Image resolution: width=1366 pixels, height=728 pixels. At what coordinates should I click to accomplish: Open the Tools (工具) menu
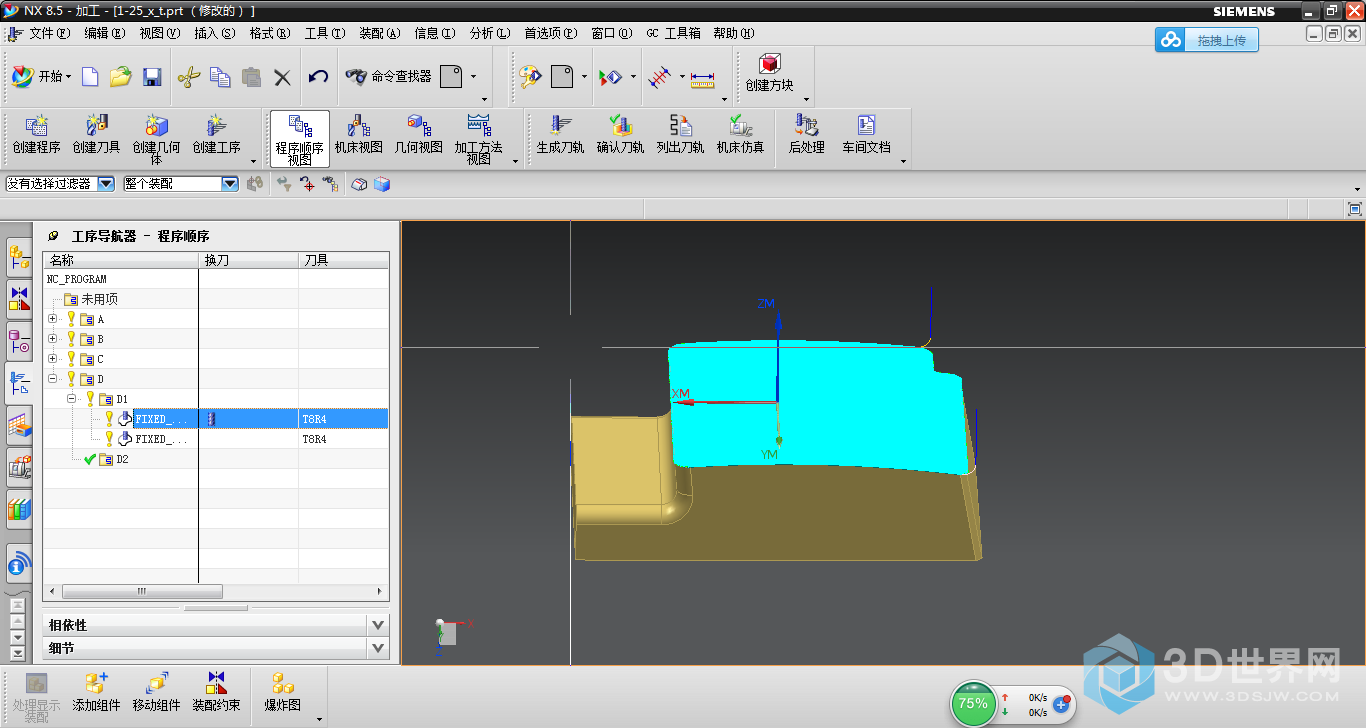pyautogui.click(x=324, y=33)
